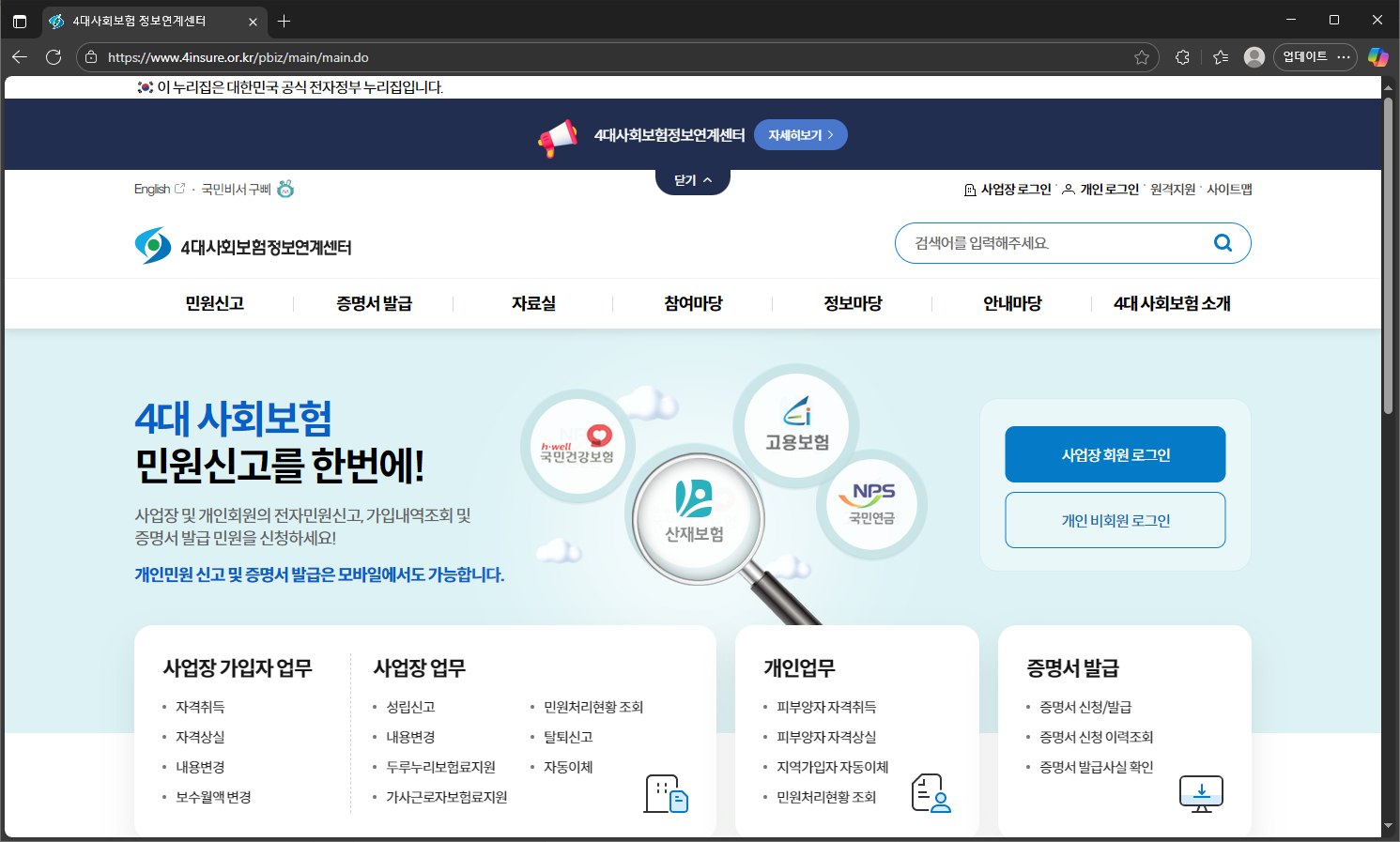The width and height of the screenshot is (1400, 842).
Task: Click the 검색어를 입력해주세요 search field
Action: point(1052,243)
